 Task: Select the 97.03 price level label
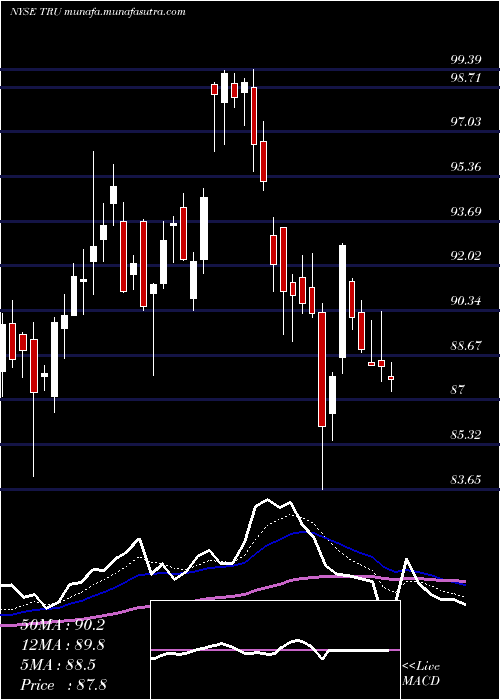[x=466, y=121]
